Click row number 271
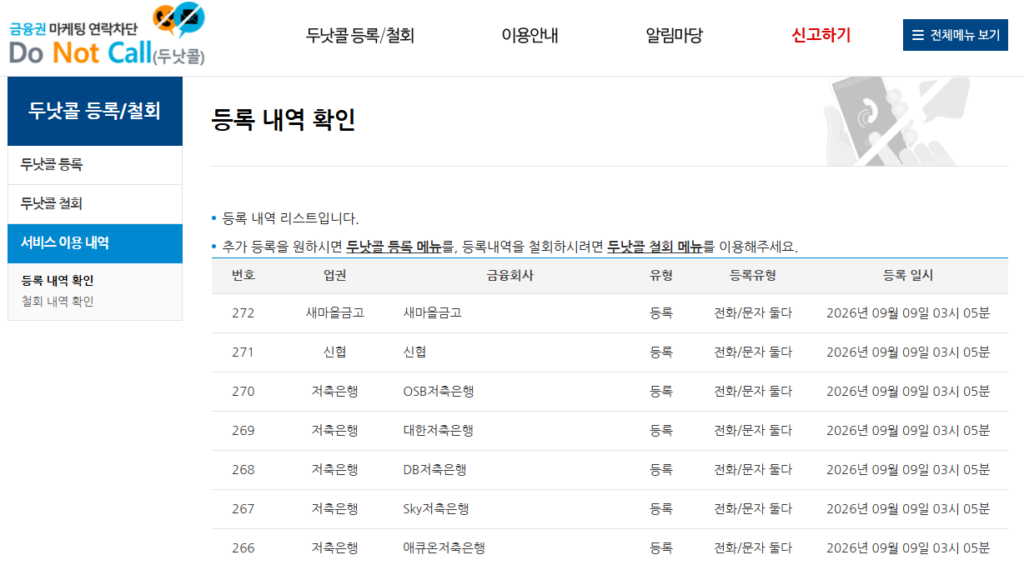This screenshot has height=565, width=1024. tap(243, 353)
